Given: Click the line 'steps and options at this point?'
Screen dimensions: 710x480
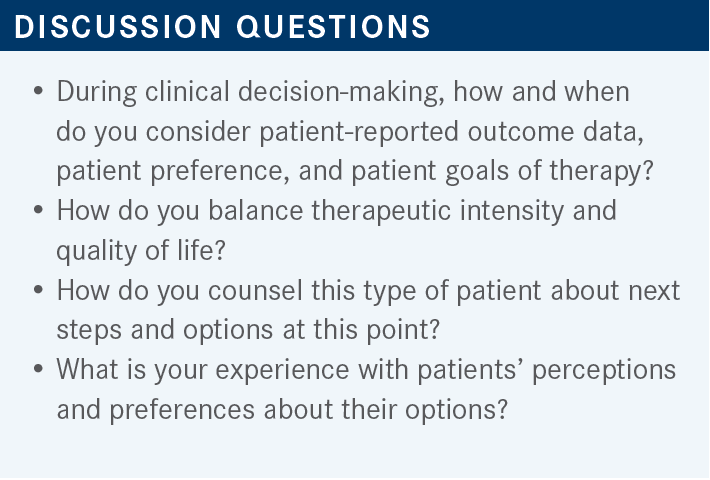Looking at the screenshot, I should click(232, 330).
